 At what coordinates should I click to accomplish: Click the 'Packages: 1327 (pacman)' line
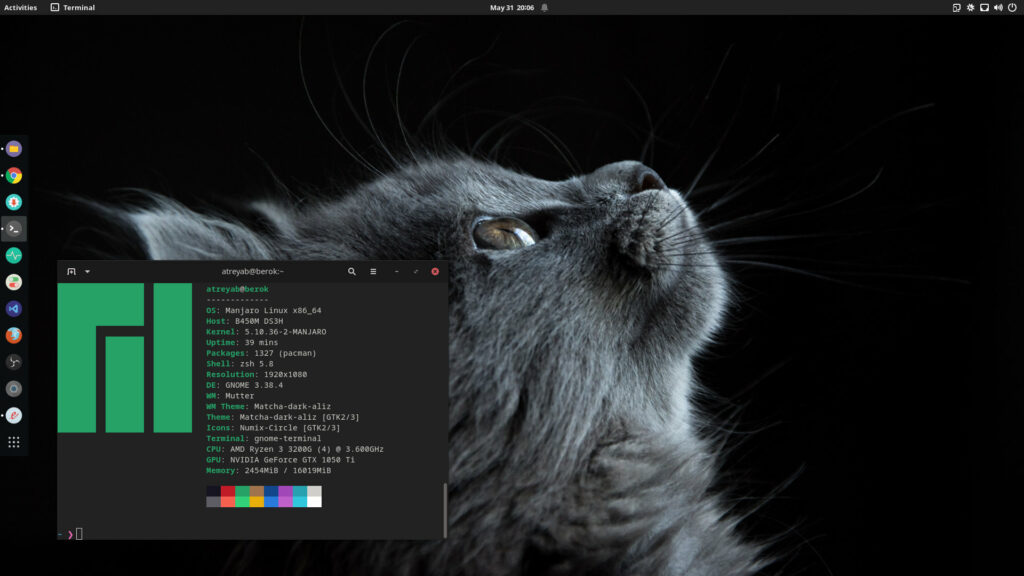[x=261, y=353]
